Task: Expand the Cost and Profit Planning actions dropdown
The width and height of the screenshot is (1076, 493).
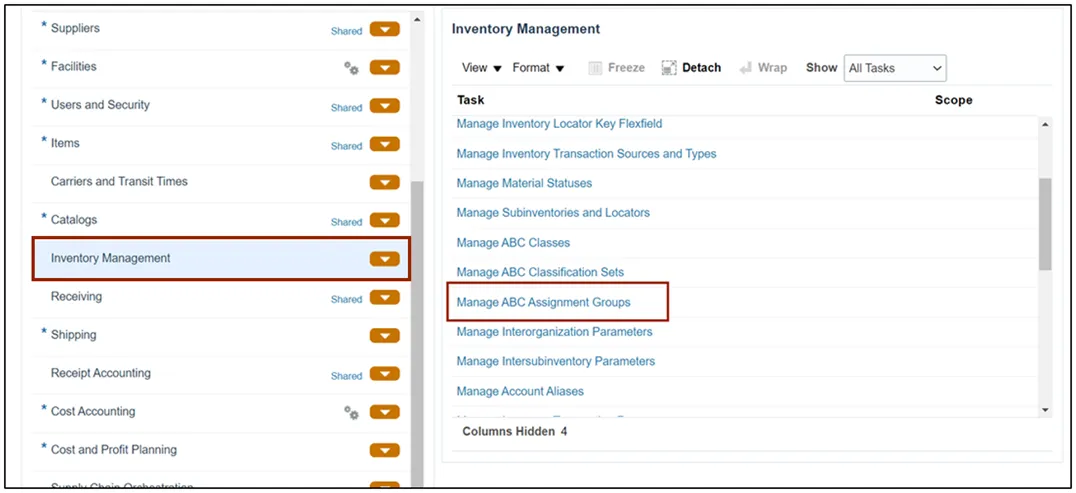Action: [384, 451]
